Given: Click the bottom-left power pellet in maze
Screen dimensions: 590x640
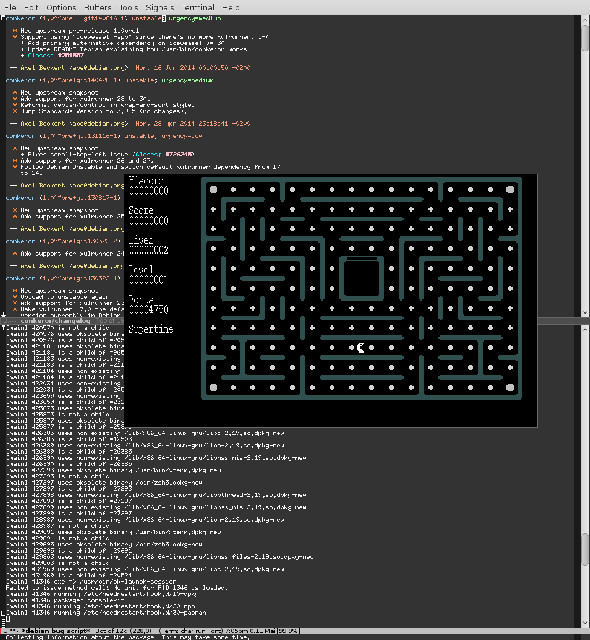Looking at the screenshot, I should [x=213, y=387].
